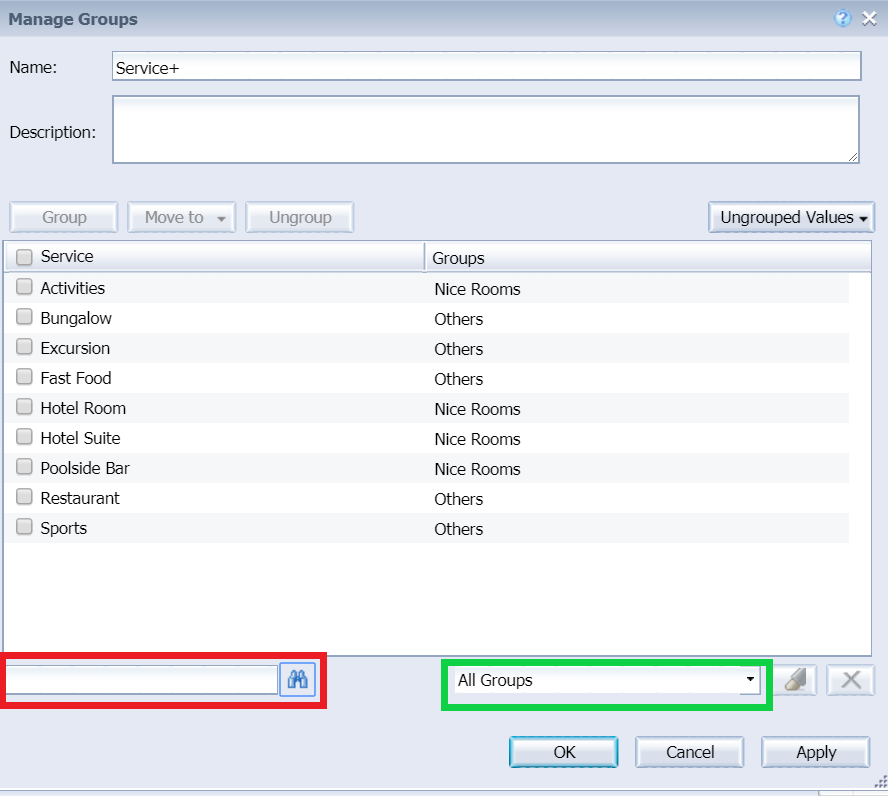Click the X delete icon beside All Groups
Screen dimensions: 888x796
pyautogui.click(x=851, y=680)
